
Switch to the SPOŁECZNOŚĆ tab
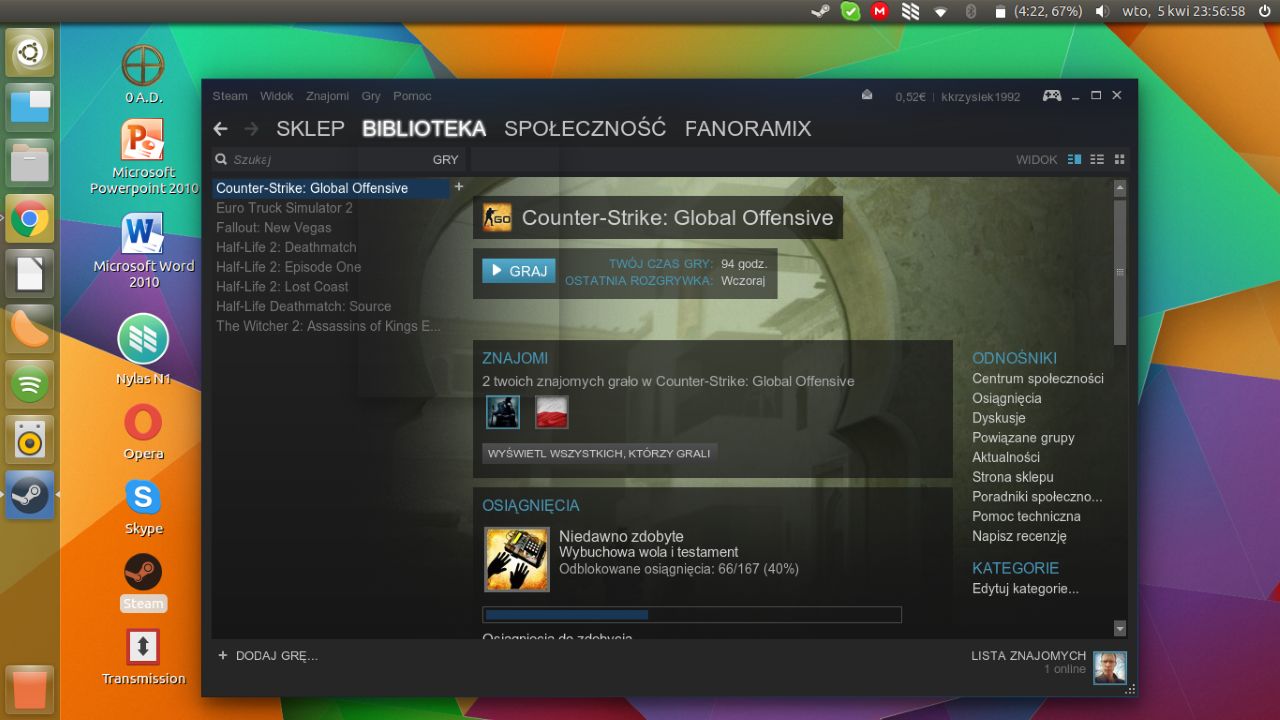(x=585, y=129)
